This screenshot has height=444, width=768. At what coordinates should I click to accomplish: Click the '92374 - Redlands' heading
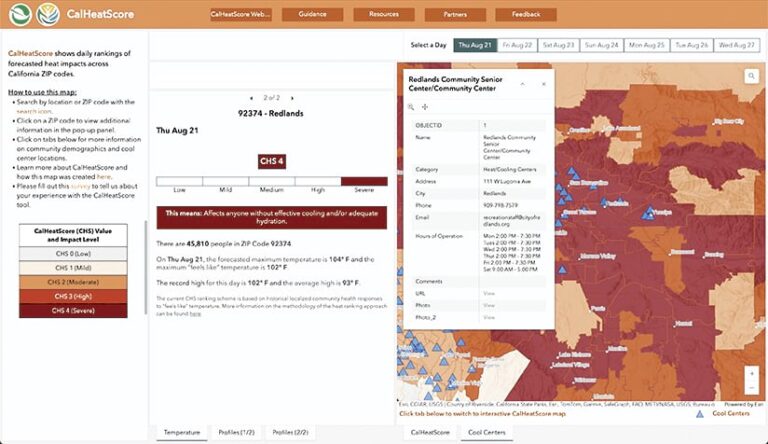coord(270,113)
